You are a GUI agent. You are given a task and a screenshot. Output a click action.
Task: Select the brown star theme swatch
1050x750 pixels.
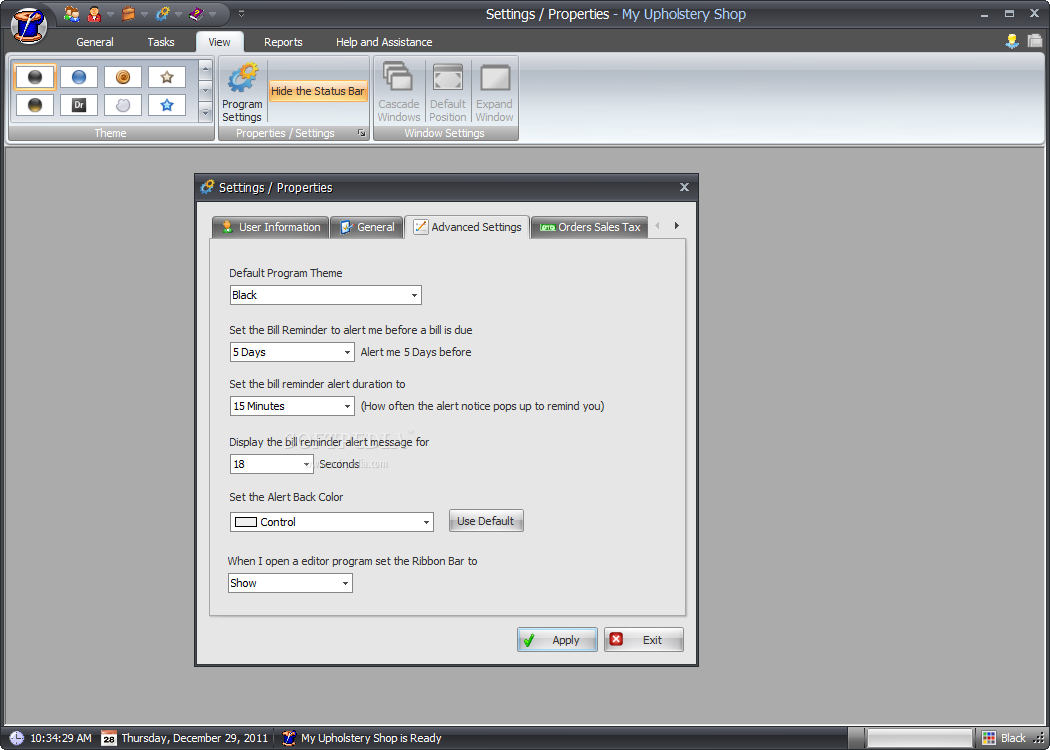coord(167,77)
